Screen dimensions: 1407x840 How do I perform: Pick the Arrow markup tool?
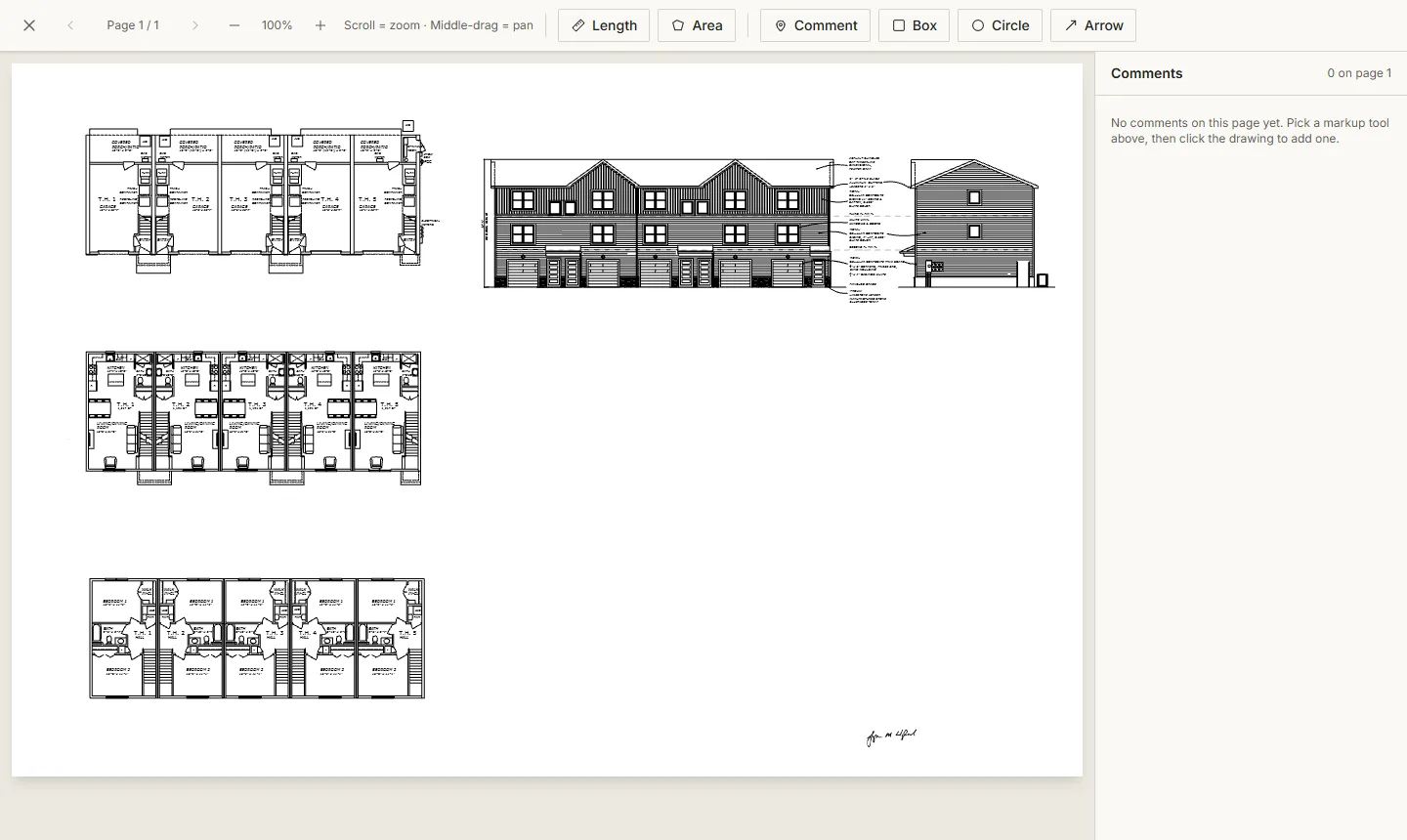1093,25
